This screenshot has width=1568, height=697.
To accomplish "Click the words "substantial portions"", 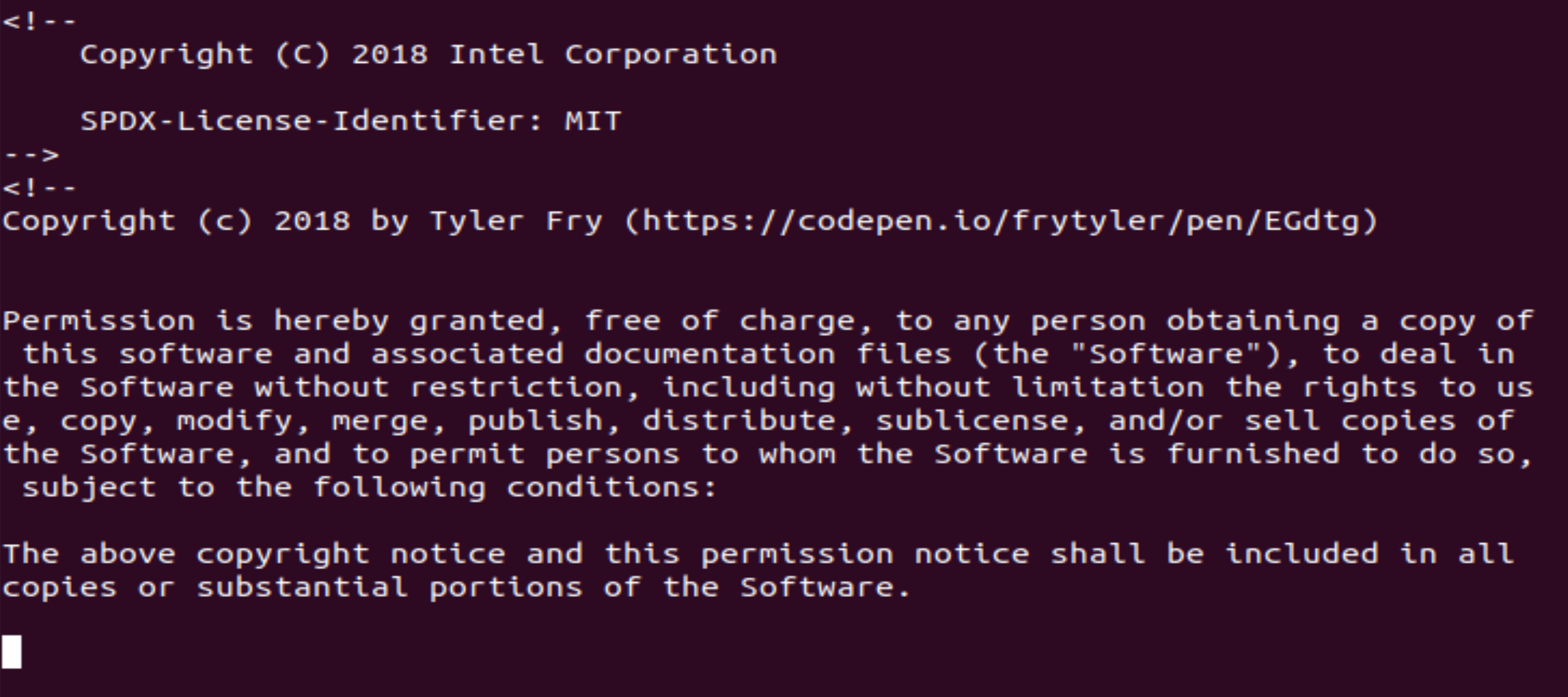I will pos(390,587).
